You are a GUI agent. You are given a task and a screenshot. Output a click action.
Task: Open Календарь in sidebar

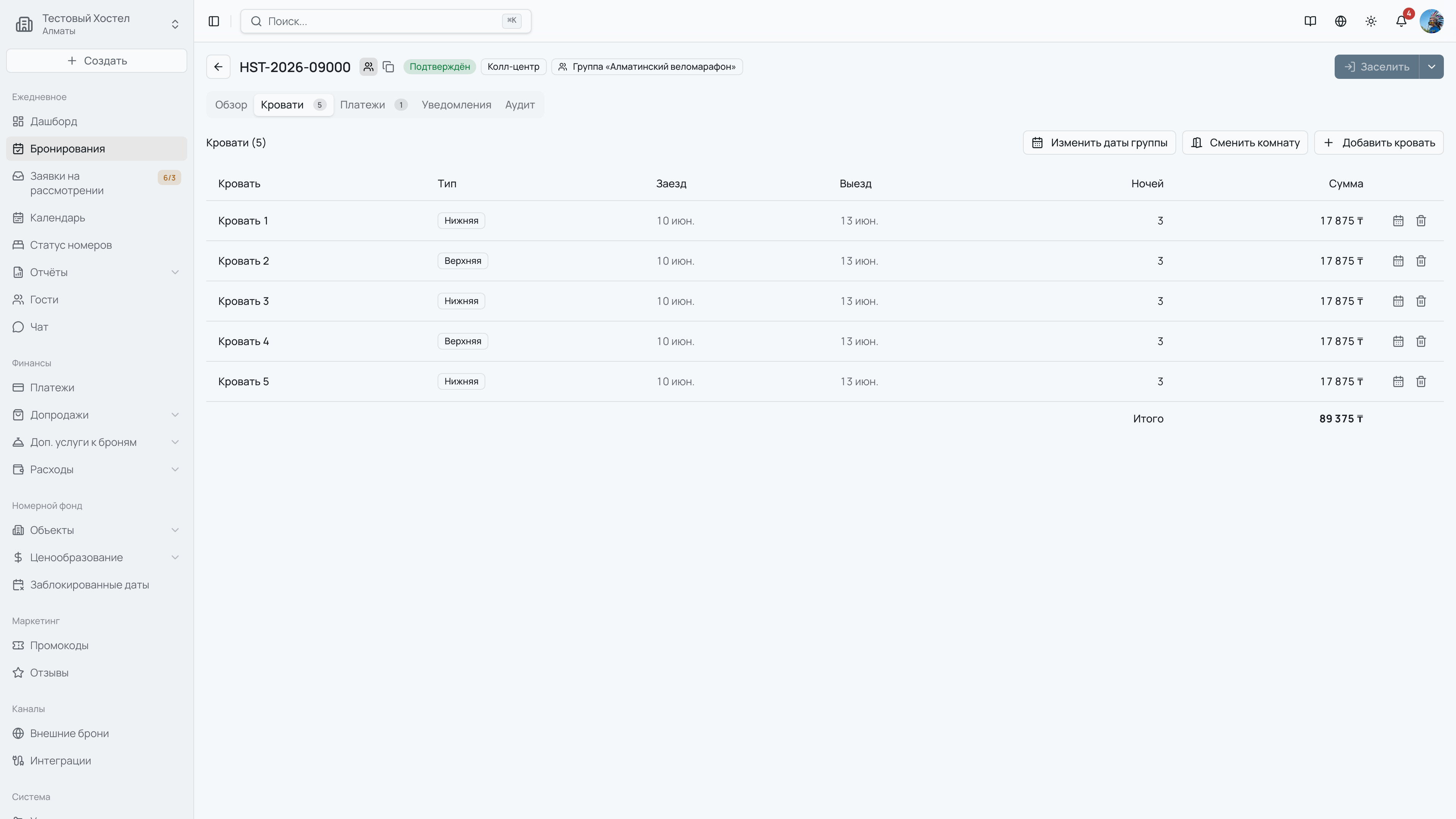click(97, 218)
